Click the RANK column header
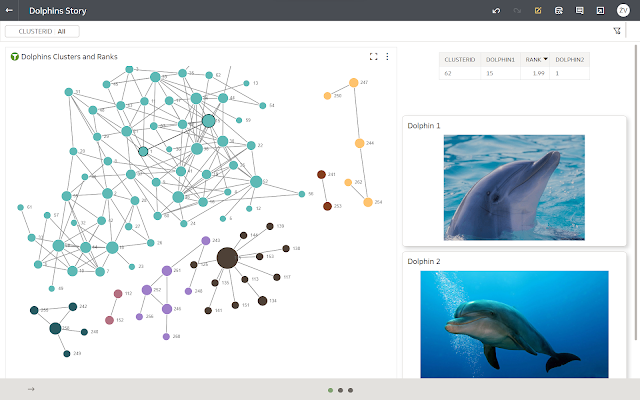Viewport: 640px width, 400px height. [533, 60]
